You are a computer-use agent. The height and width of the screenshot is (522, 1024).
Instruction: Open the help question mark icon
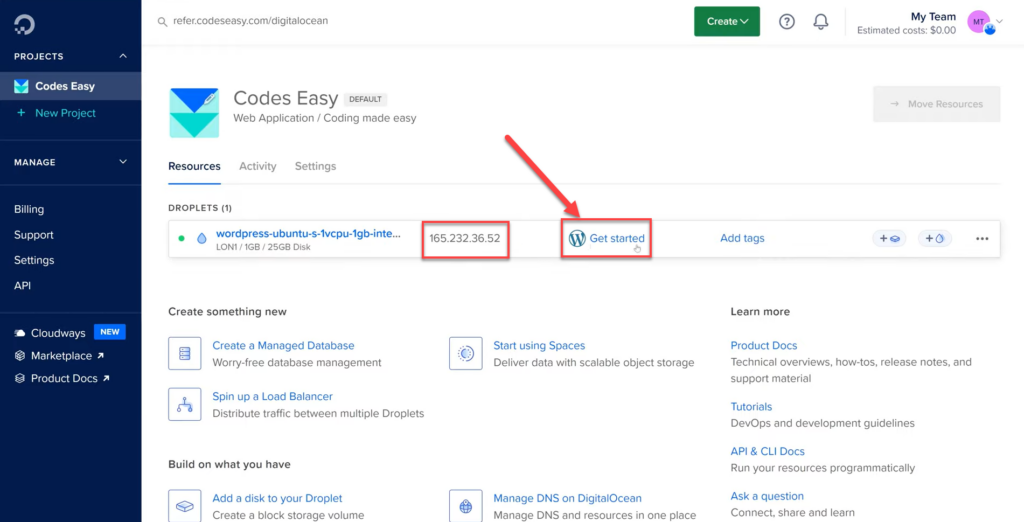point(787,22)
